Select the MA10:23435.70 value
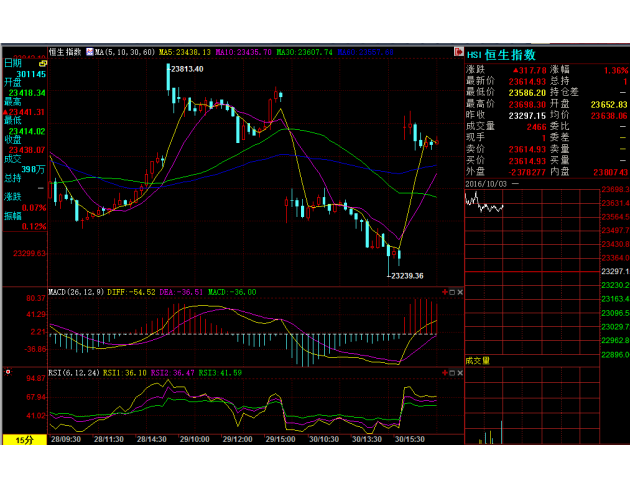 (243, 52)
